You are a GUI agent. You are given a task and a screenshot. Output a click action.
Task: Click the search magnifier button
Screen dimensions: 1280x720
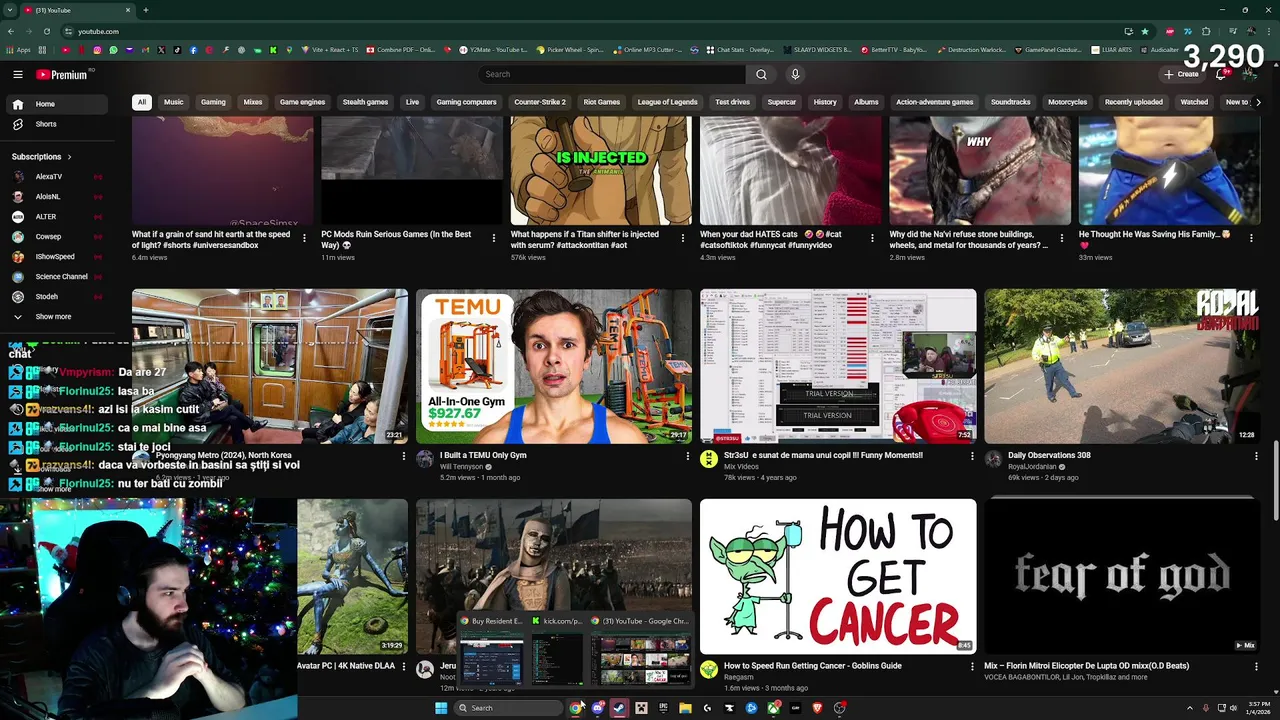pyautogui.click(x=761, y=74)
